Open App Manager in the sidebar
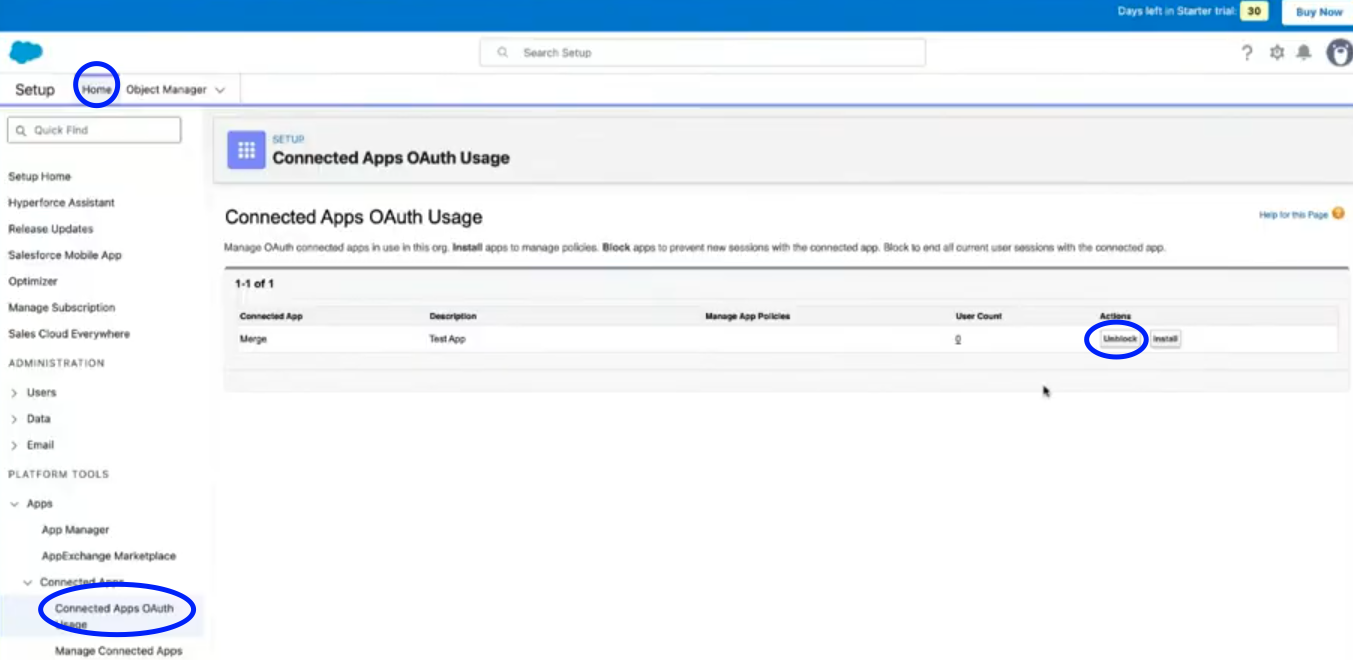Viewport: 1353px width, 660px height. point(75,530)
